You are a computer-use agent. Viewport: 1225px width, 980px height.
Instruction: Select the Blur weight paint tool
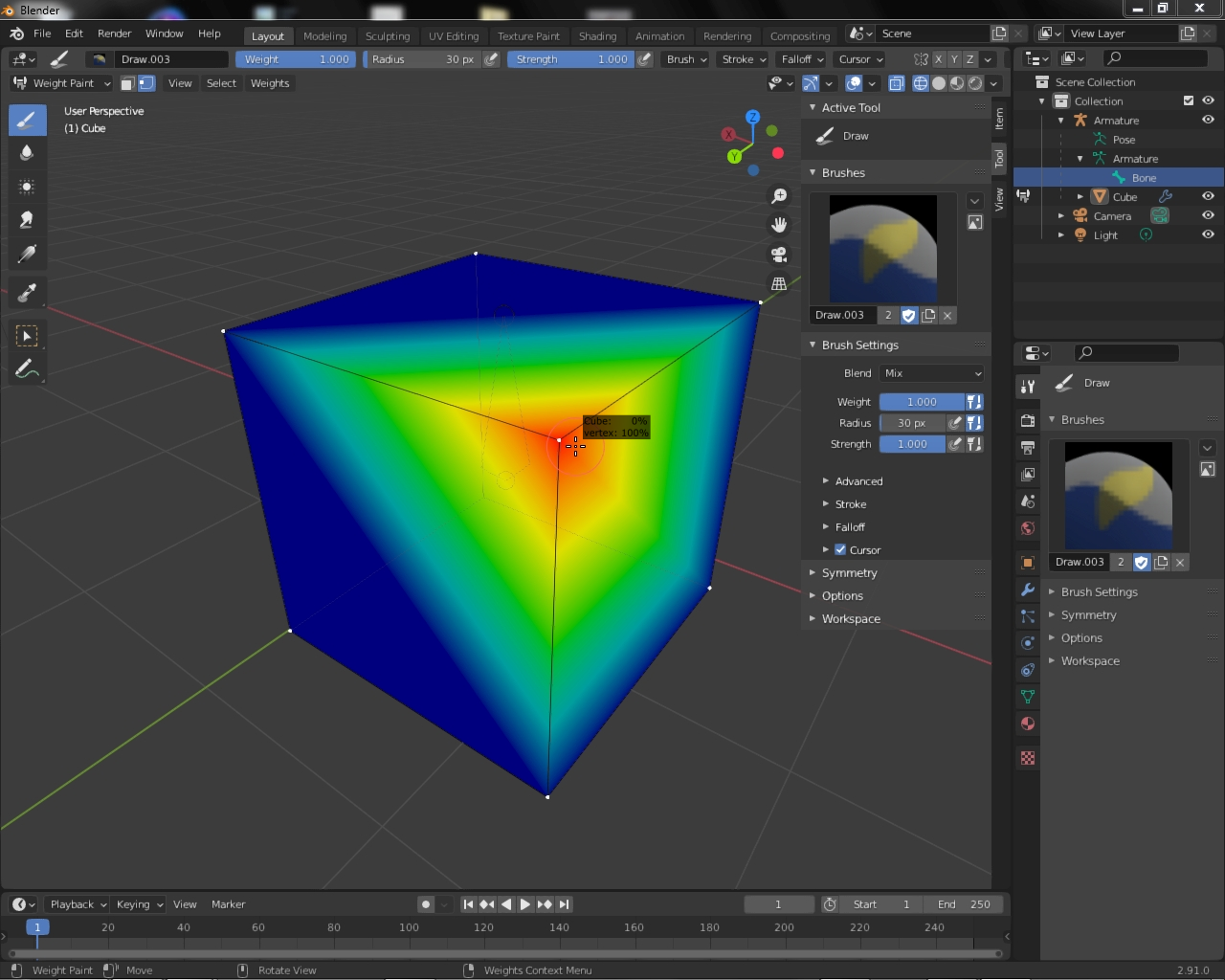[27, 152]
